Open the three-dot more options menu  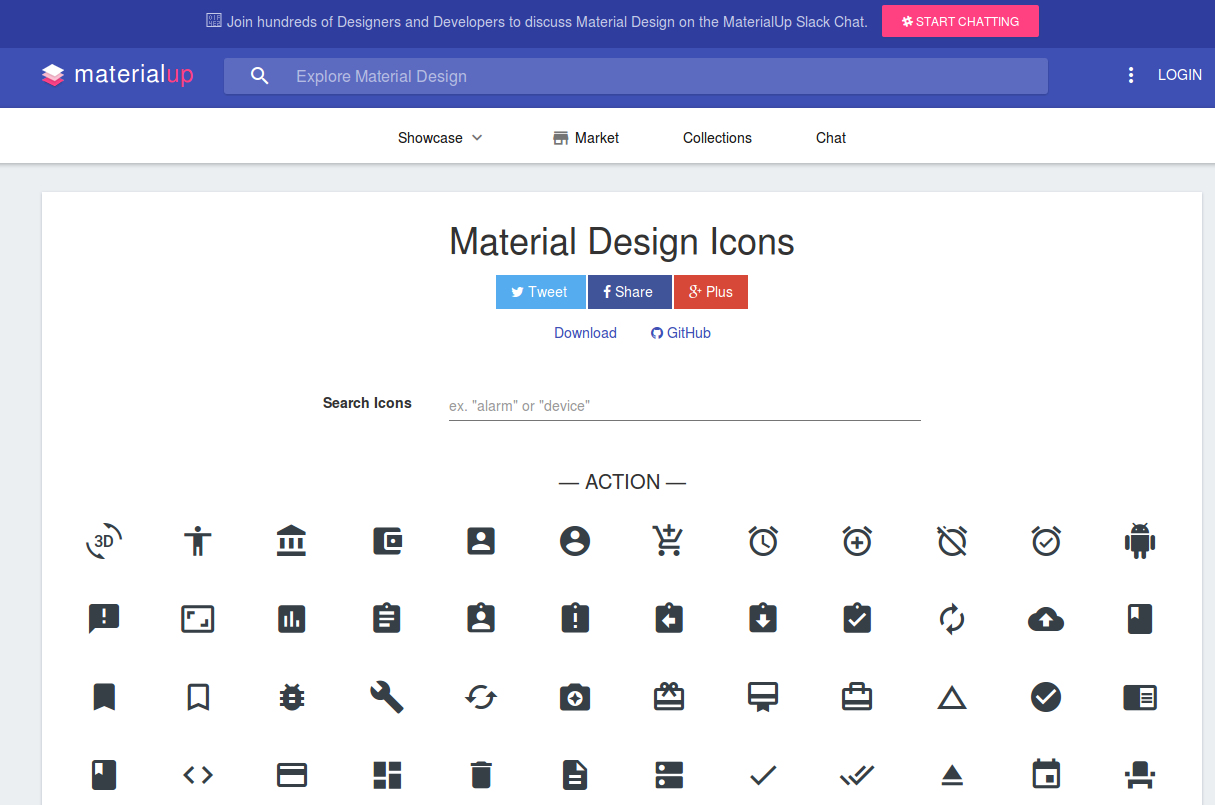click(1131, 75)
